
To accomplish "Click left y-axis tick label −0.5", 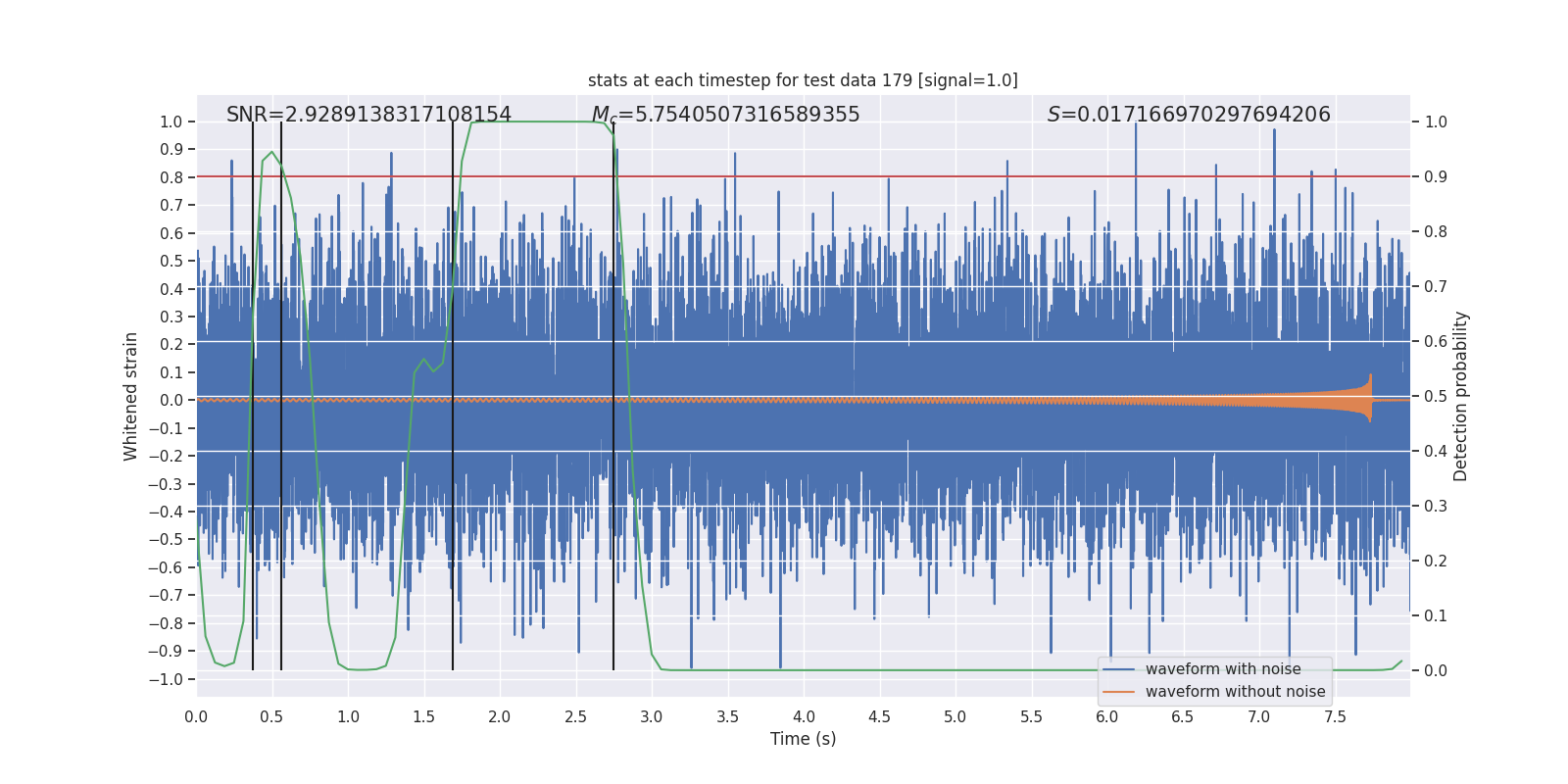I will (x=166, y=540).
